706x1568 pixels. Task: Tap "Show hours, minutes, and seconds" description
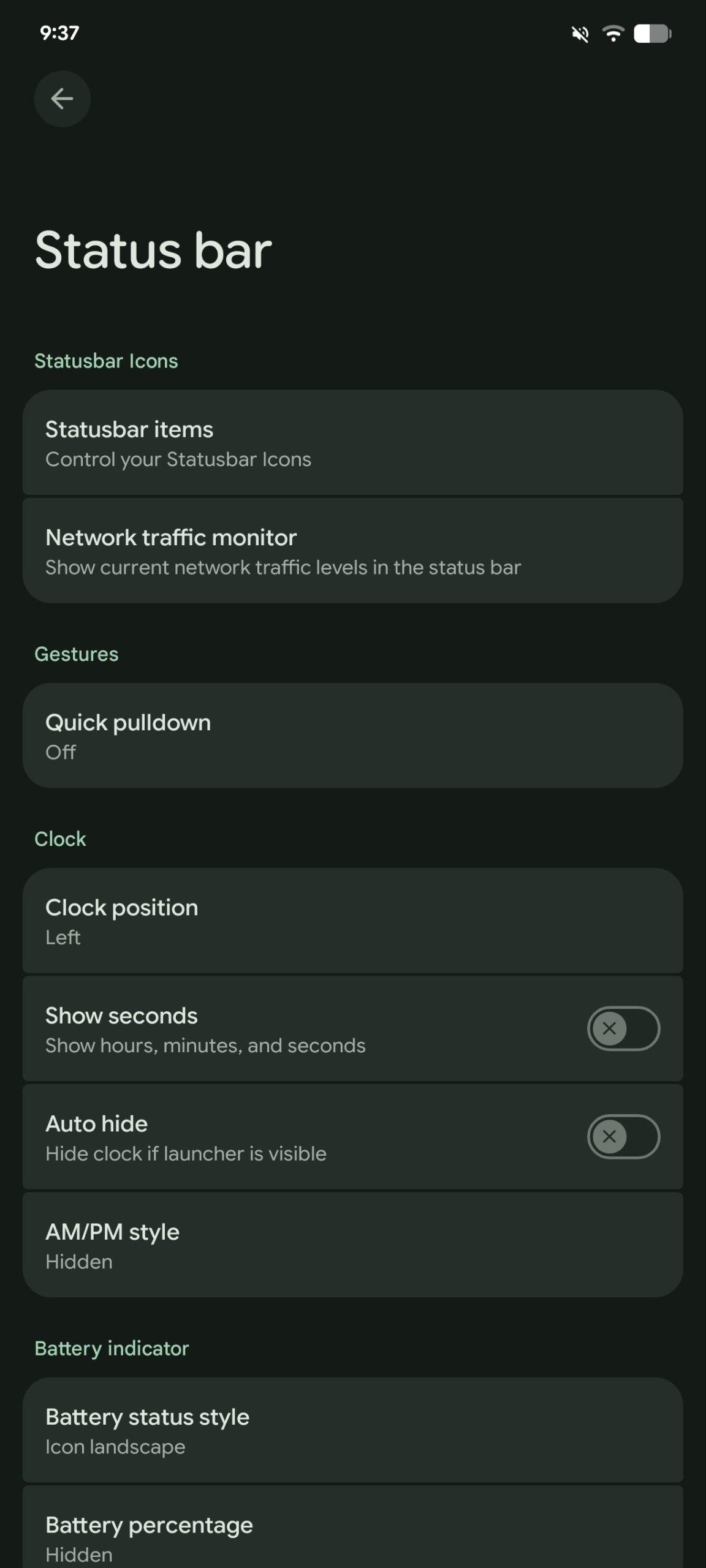point(205,1046)
